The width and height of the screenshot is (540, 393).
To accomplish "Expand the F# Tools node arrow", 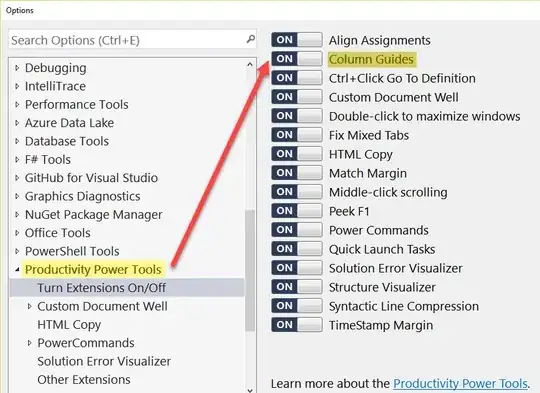I will (x=17, y=159).
